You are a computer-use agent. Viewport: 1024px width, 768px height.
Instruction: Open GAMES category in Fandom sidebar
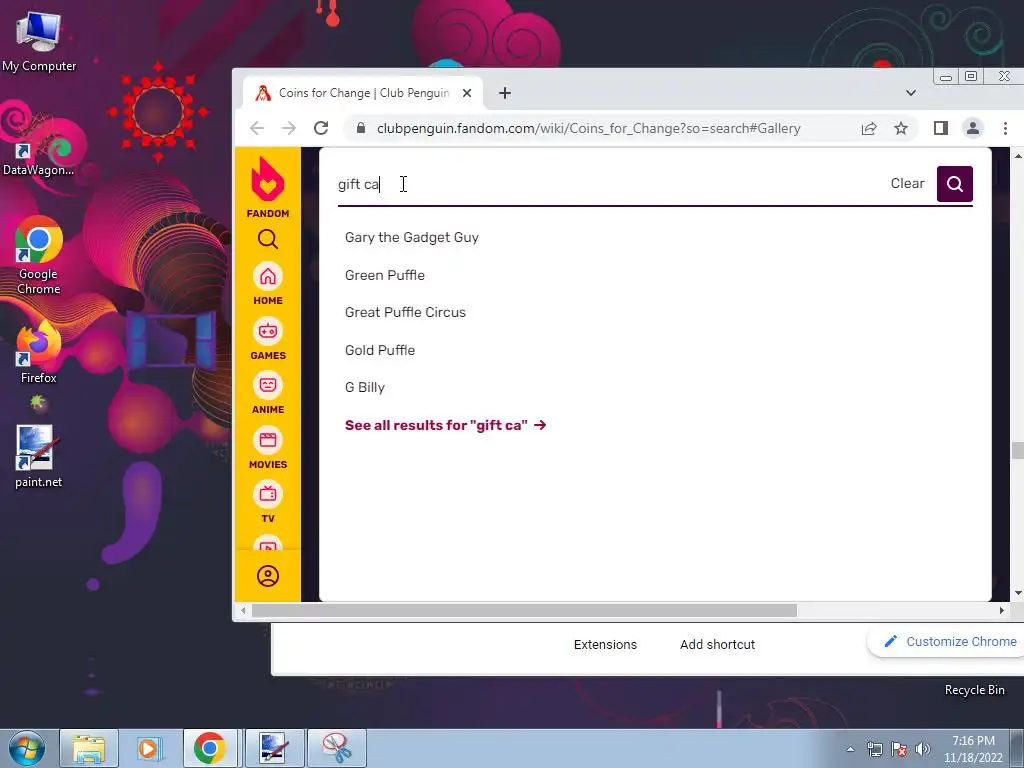click(x=268, y=340)
